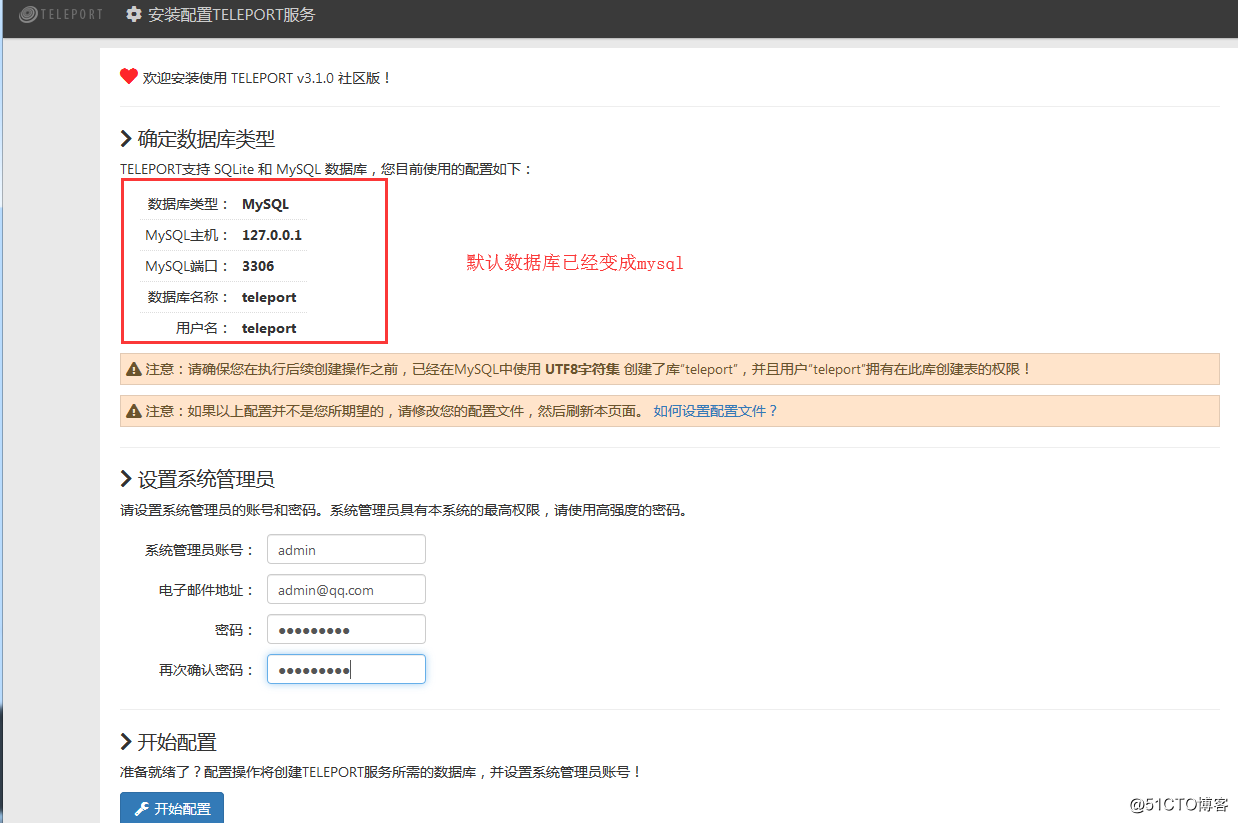The image size is (1238, 823).
Task: Click the gear icon beside 安装配置TELEPORT服务
Action: click(x=134, y=15)
